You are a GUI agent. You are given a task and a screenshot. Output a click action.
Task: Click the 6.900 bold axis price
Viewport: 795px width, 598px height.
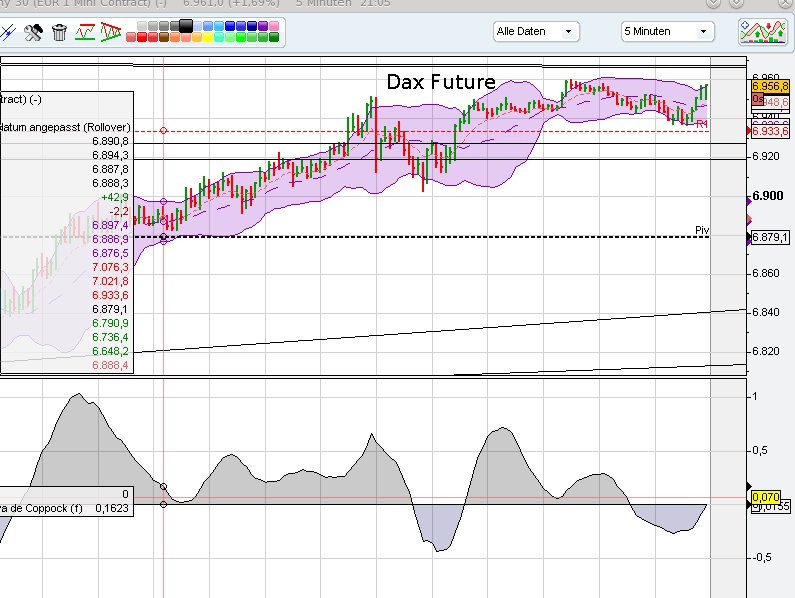click(768, 196)
